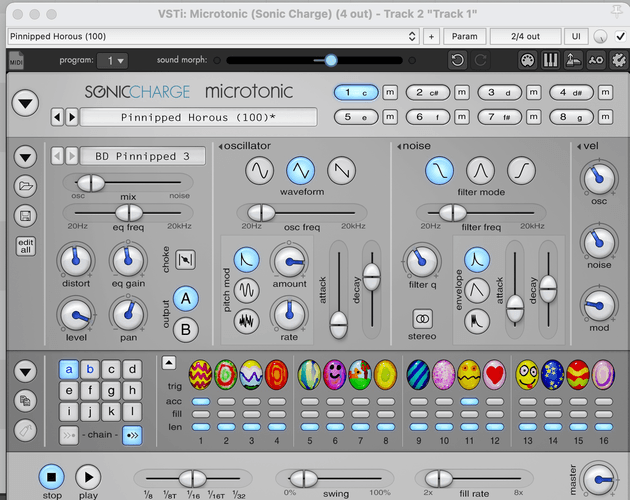Select sine pitch mod mode
Image resolution: width=630 pixels, height=500 pixels.
(x=247, y=290)
